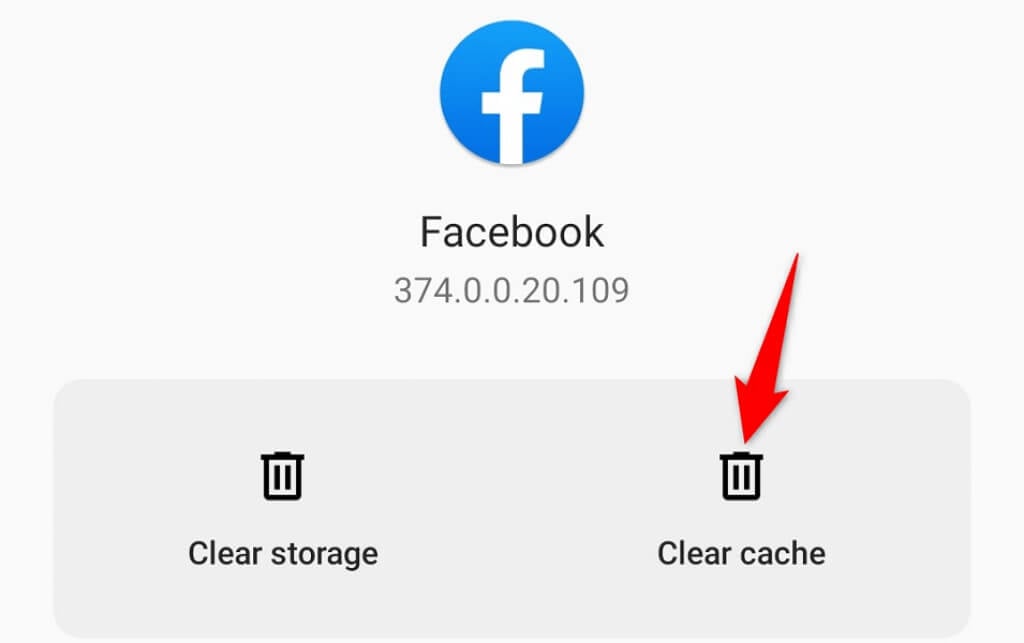Click the red arrow's tail end
The image size is (1024, 643).
(796, 258)
